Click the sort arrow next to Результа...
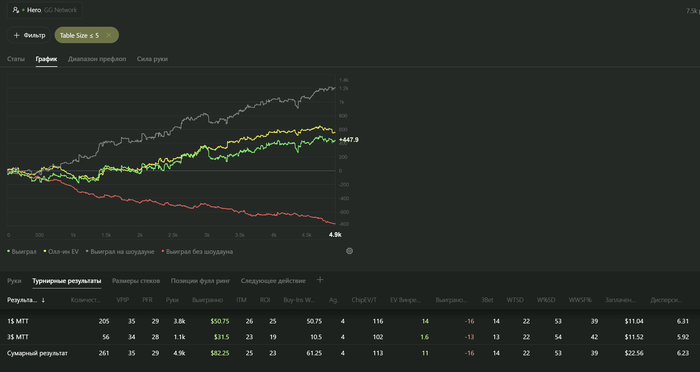The image size is (700, 372). tap(43, 300)
